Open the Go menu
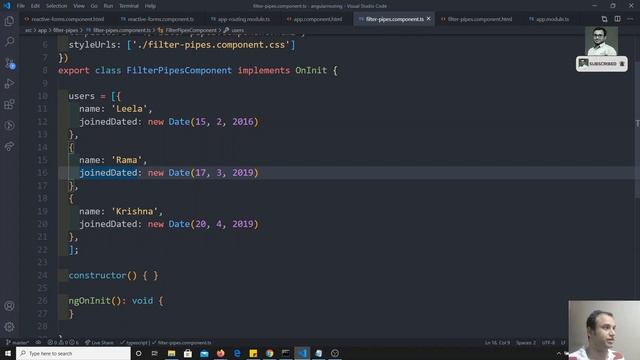640x360 pixels. 94,6
